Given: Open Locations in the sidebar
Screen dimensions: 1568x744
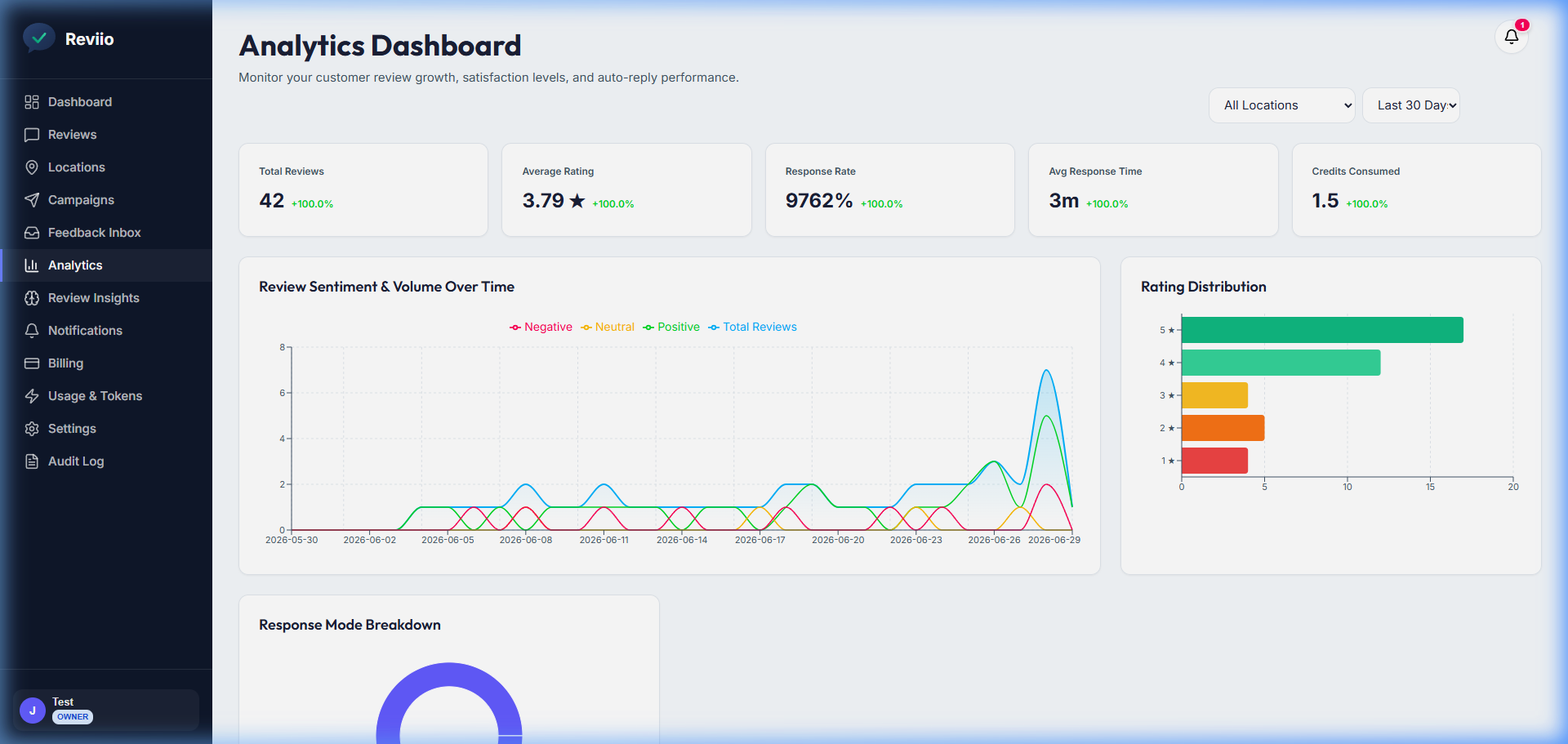Looking at the screenshot, I should point(106,167).
